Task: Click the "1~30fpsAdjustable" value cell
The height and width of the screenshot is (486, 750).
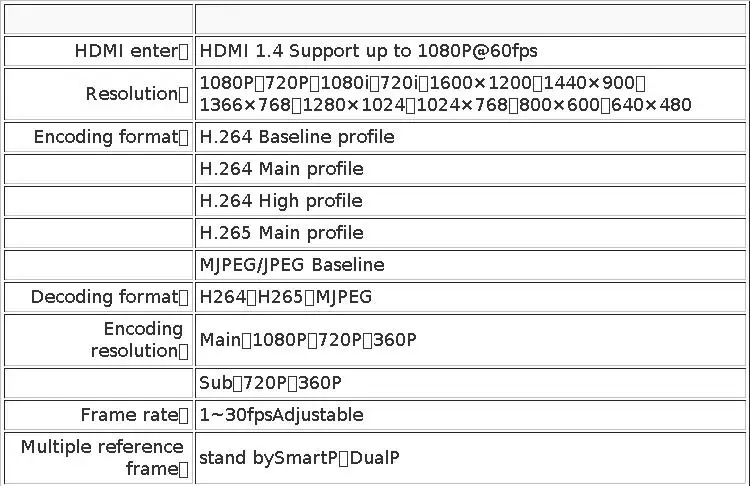Action: [x=281, y=415]
